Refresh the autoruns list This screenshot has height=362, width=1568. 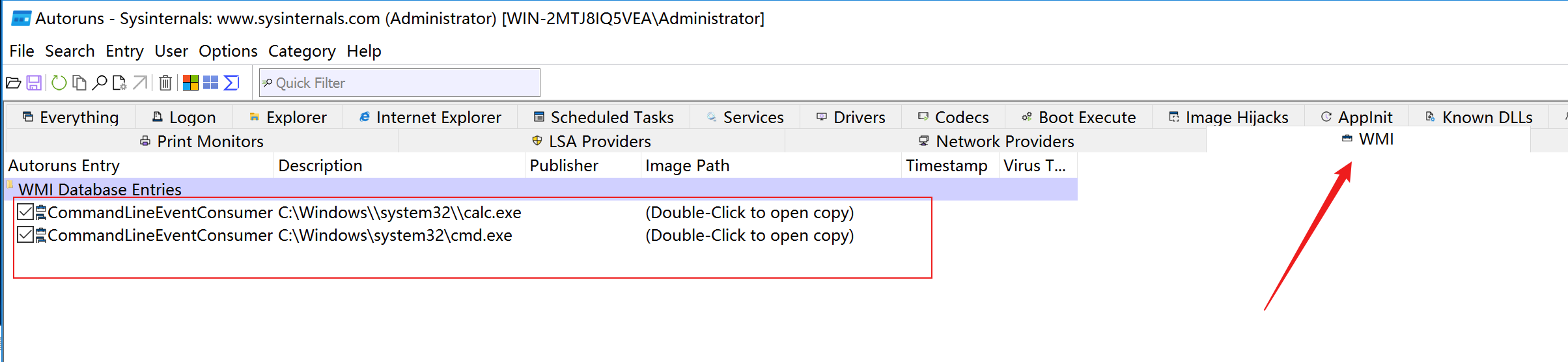[59, 83]
